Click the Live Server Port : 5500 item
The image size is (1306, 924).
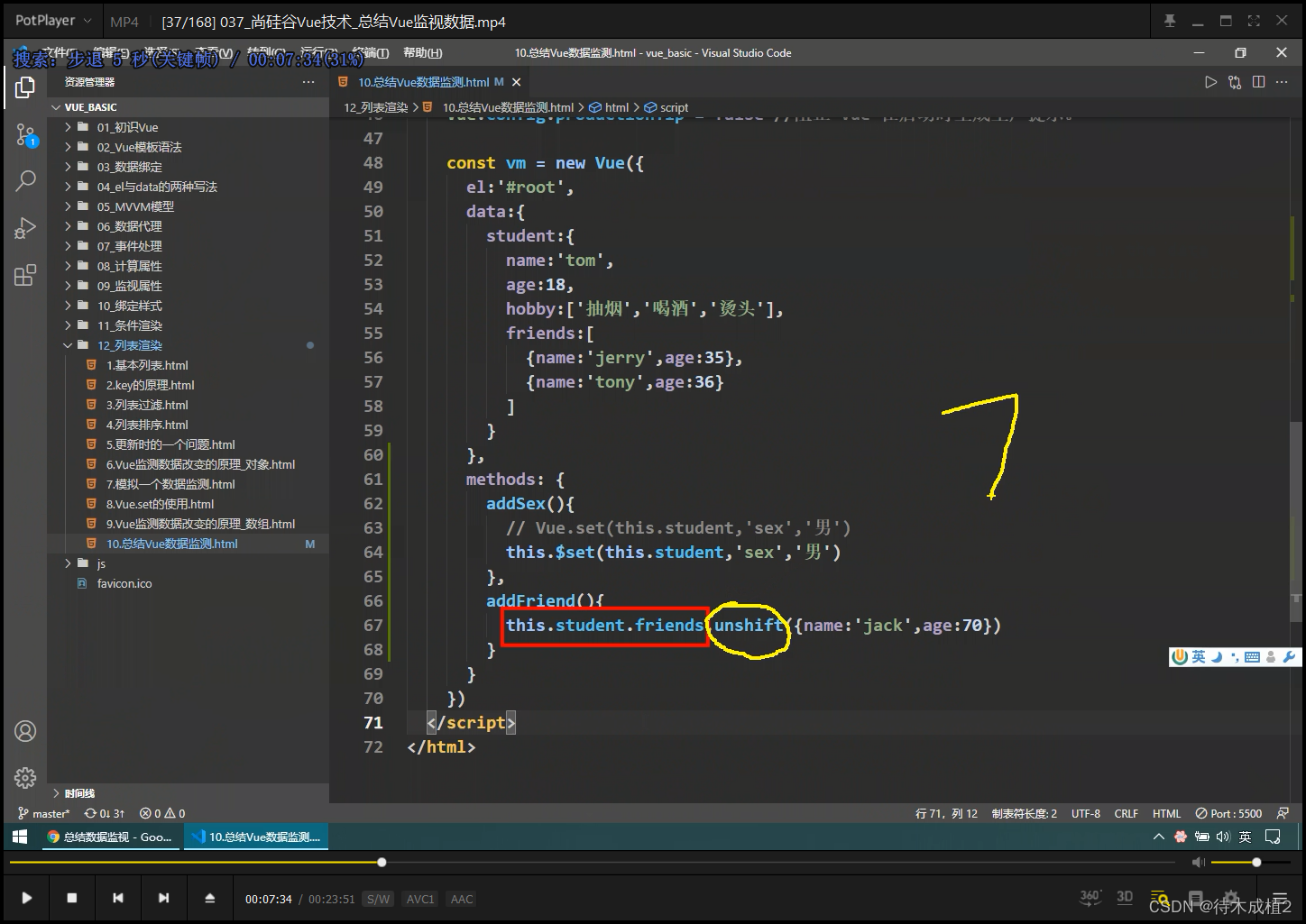pyautogui.click(x=1228, y=813)
